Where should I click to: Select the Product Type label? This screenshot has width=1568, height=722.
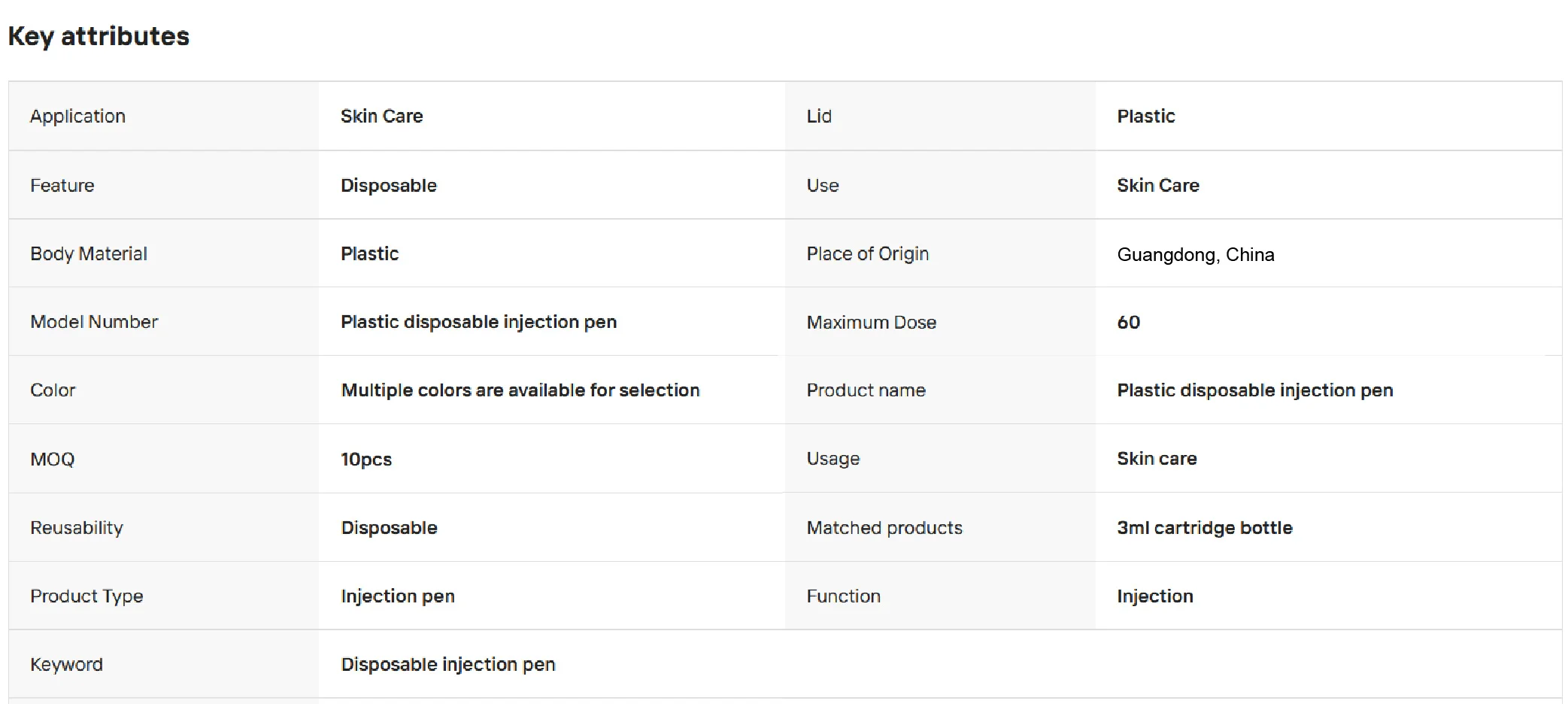(x=86, y=596)
